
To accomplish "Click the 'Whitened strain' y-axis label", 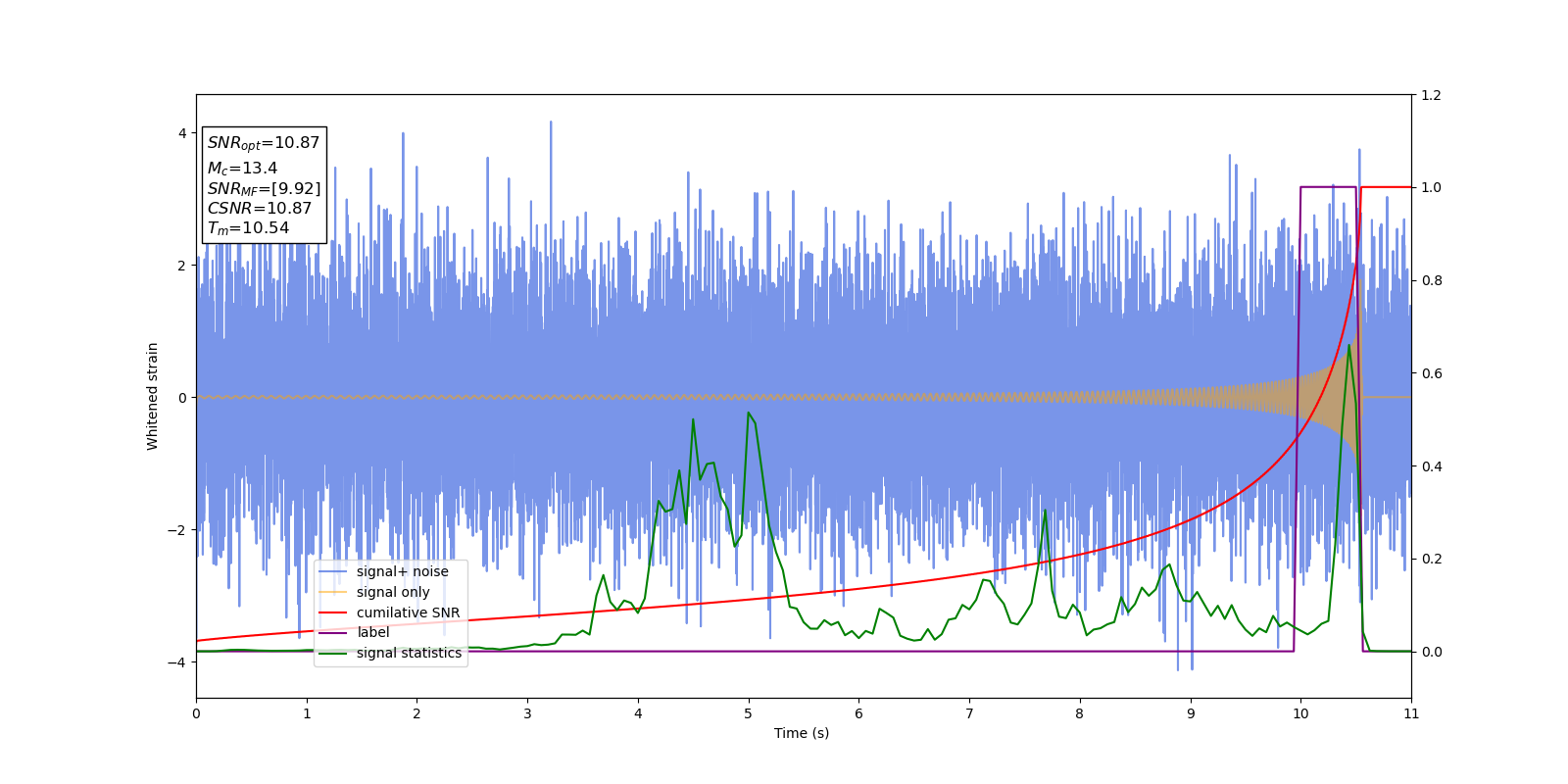I will click(x=153, y=396).
